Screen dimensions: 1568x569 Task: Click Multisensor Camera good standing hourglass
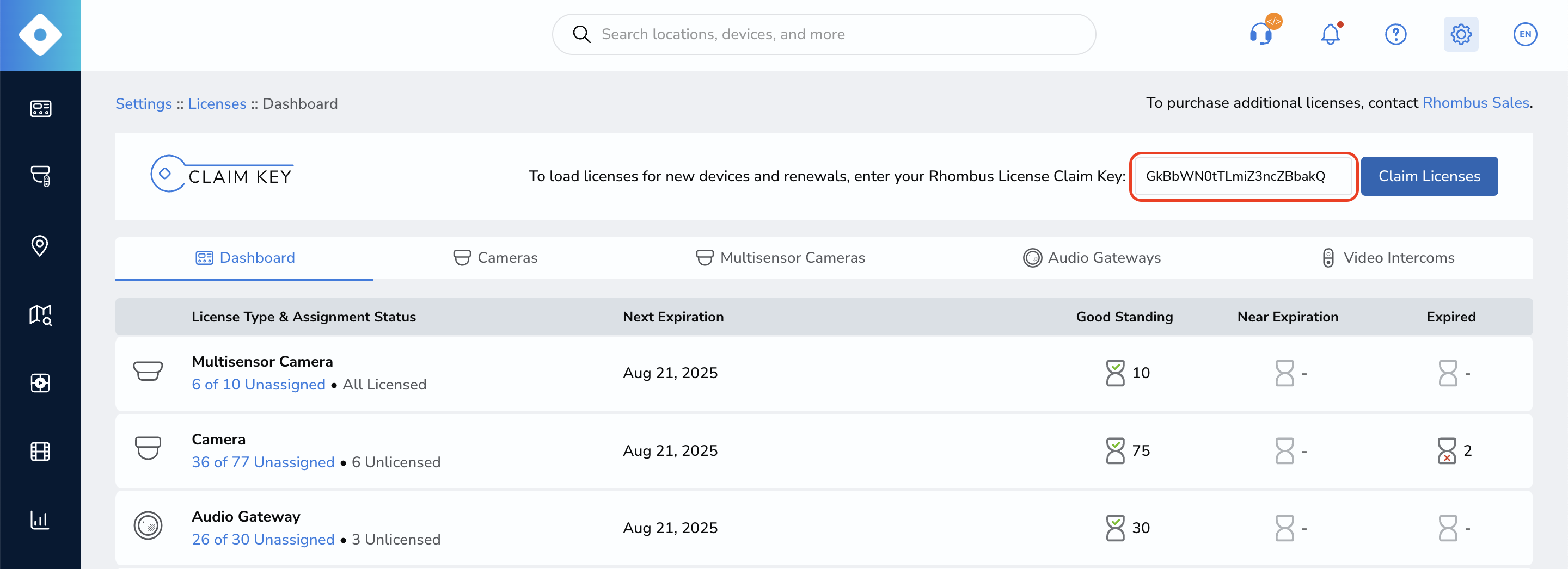[1115, 373]
